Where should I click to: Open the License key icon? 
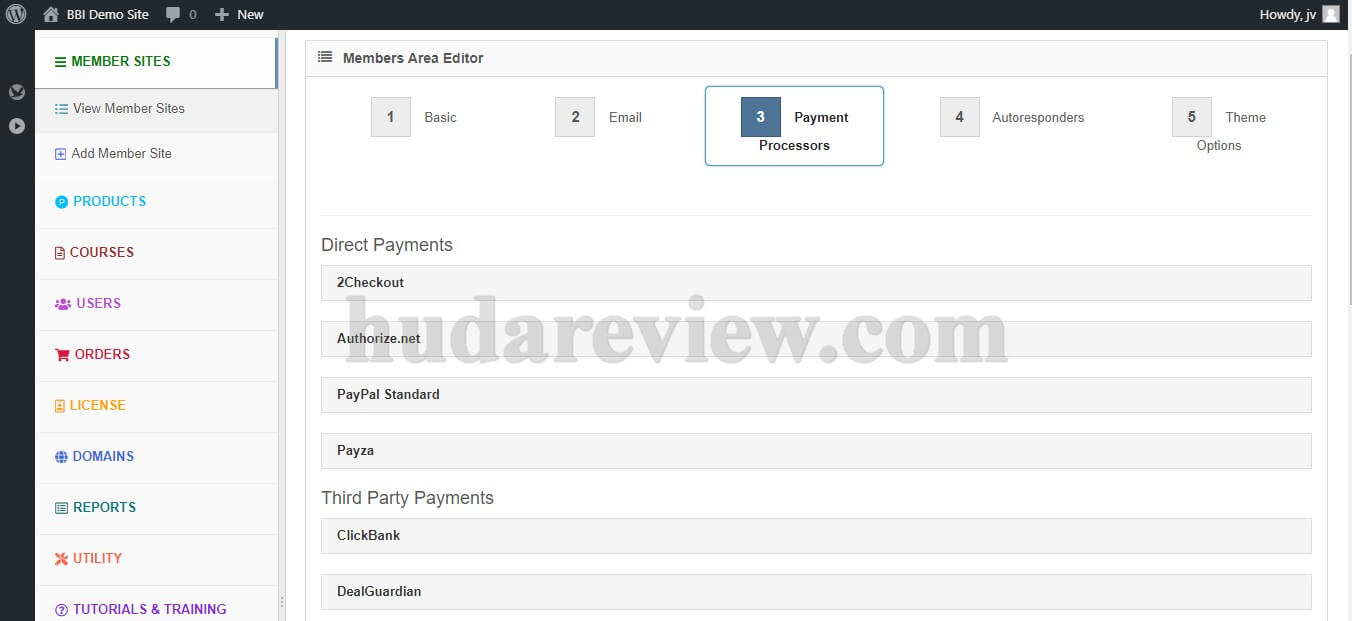click(x=61, y=405)
